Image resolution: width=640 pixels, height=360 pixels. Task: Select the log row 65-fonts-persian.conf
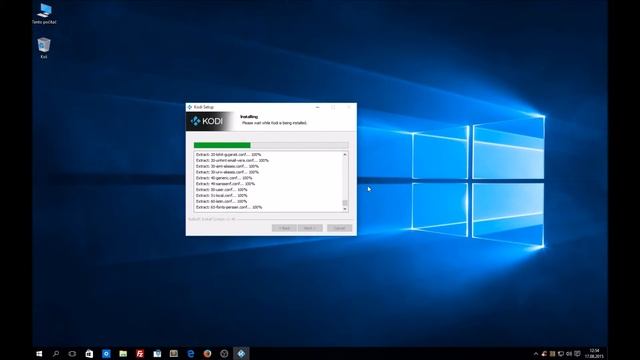click(x=229, y=207)
